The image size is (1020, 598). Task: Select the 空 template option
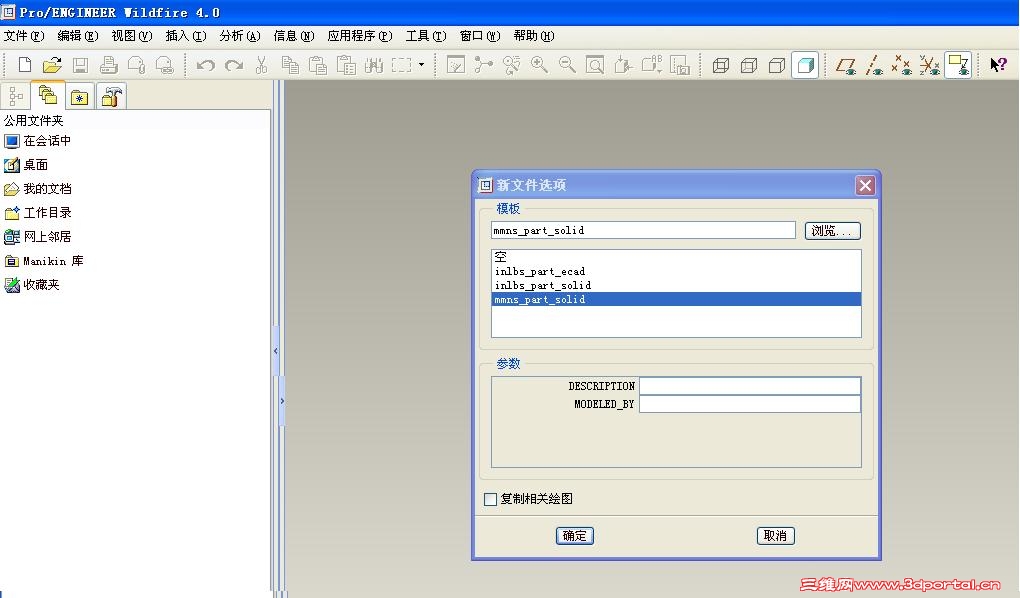(x=676, y=256)
